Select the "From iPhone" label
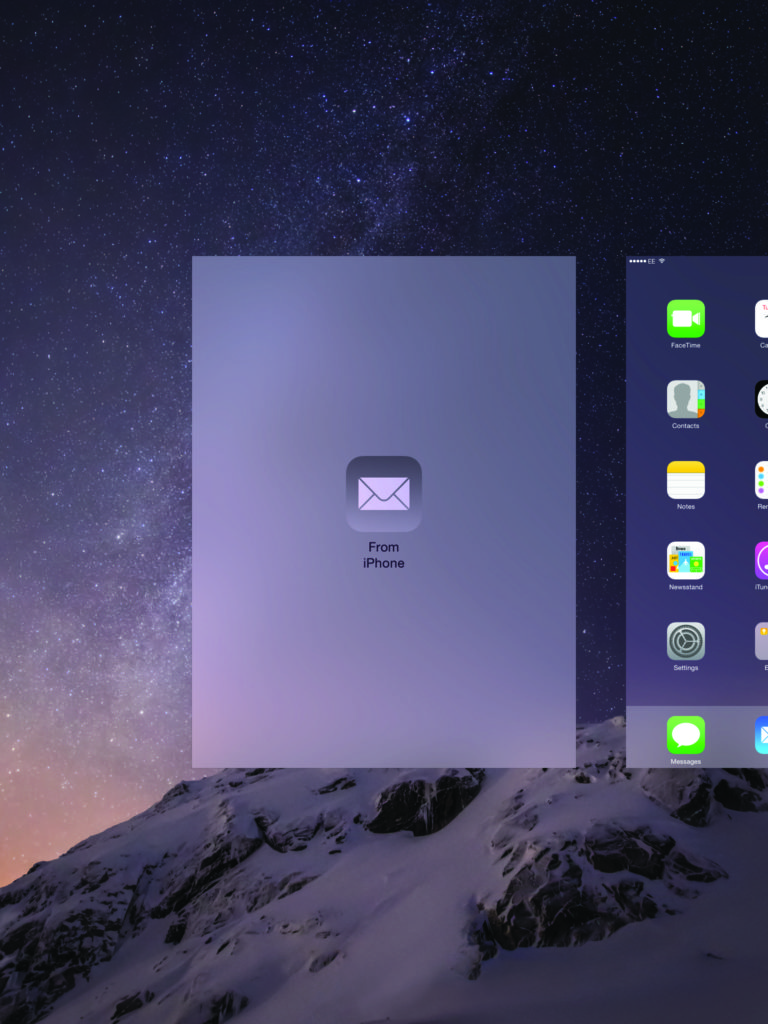 (x=383, y=555)
